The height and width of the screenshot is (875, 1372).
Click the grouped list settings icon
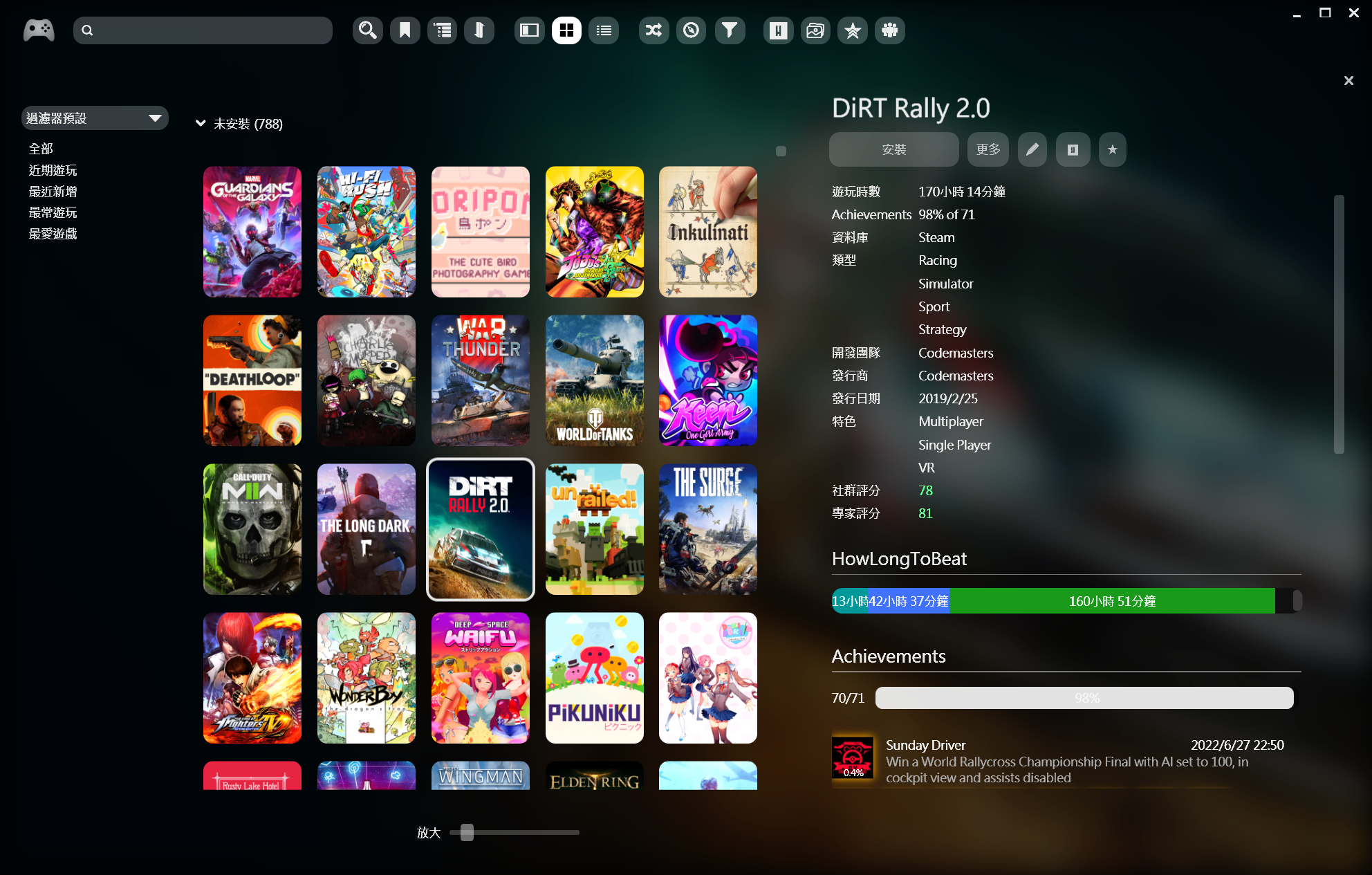coord(443,30)
